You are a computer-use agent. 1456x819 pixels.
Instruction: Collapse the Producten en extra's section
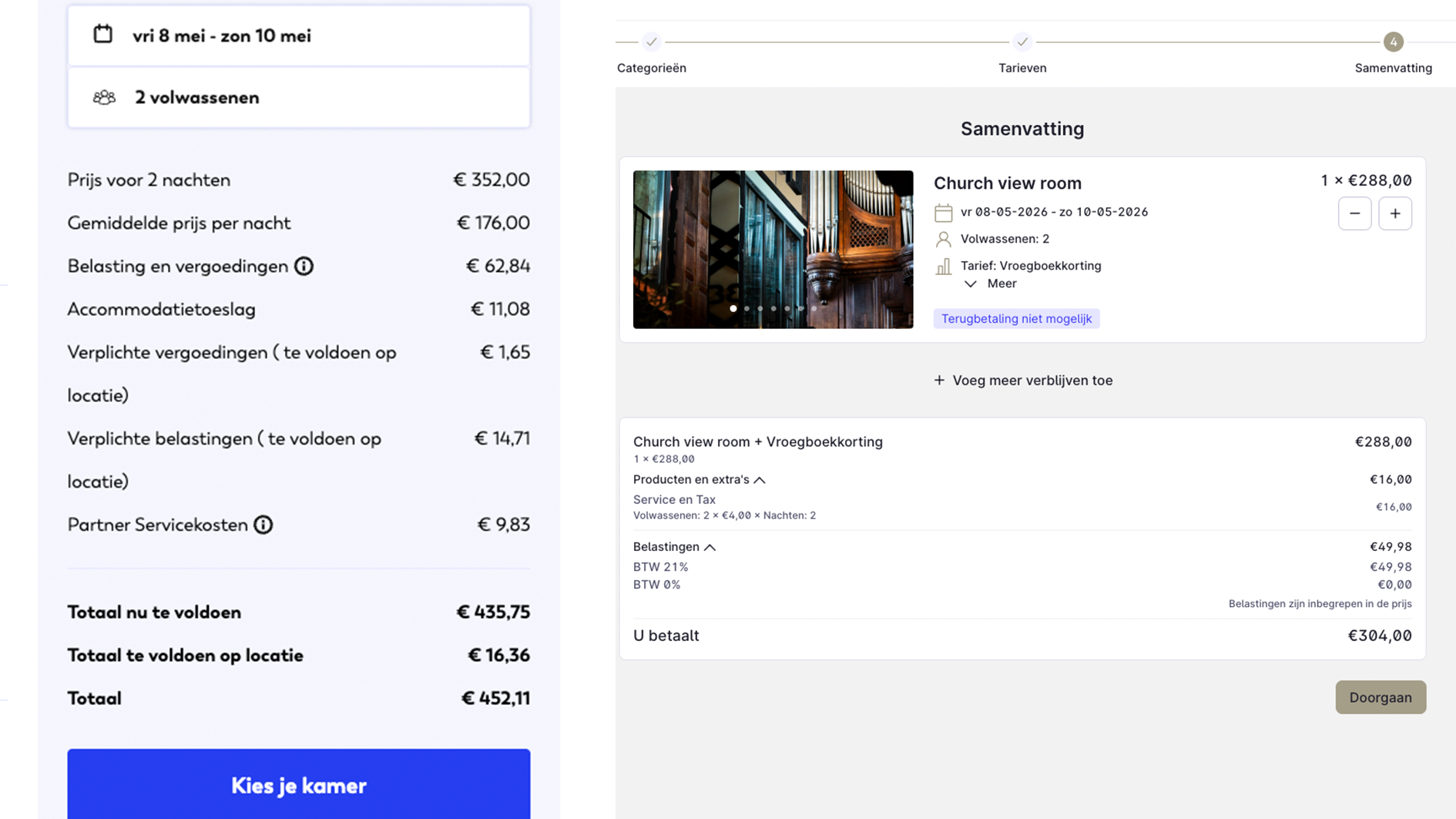[x=760, y=480]
